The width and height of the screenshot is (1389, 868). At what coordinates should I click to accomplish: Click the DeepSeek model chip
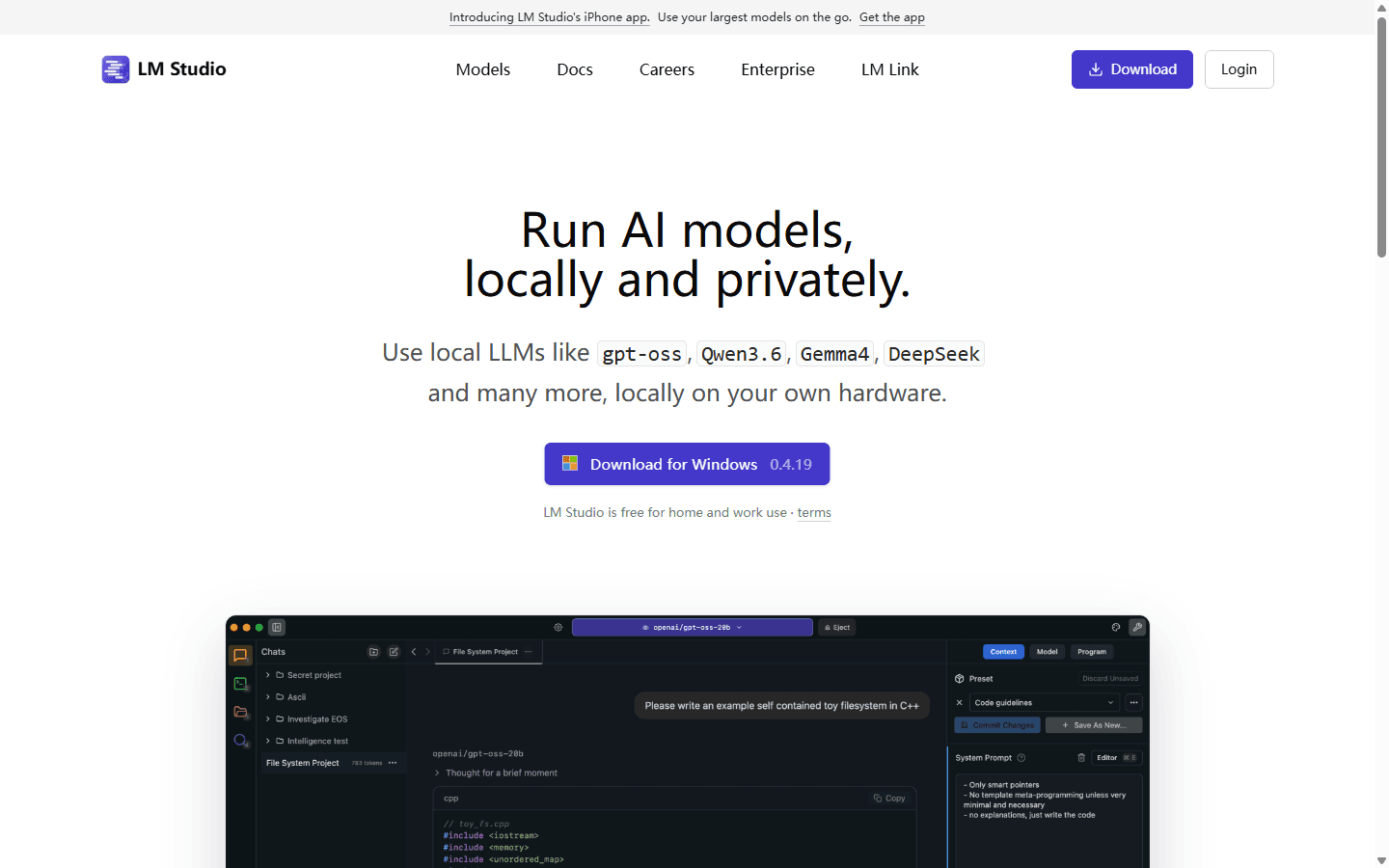934,354
